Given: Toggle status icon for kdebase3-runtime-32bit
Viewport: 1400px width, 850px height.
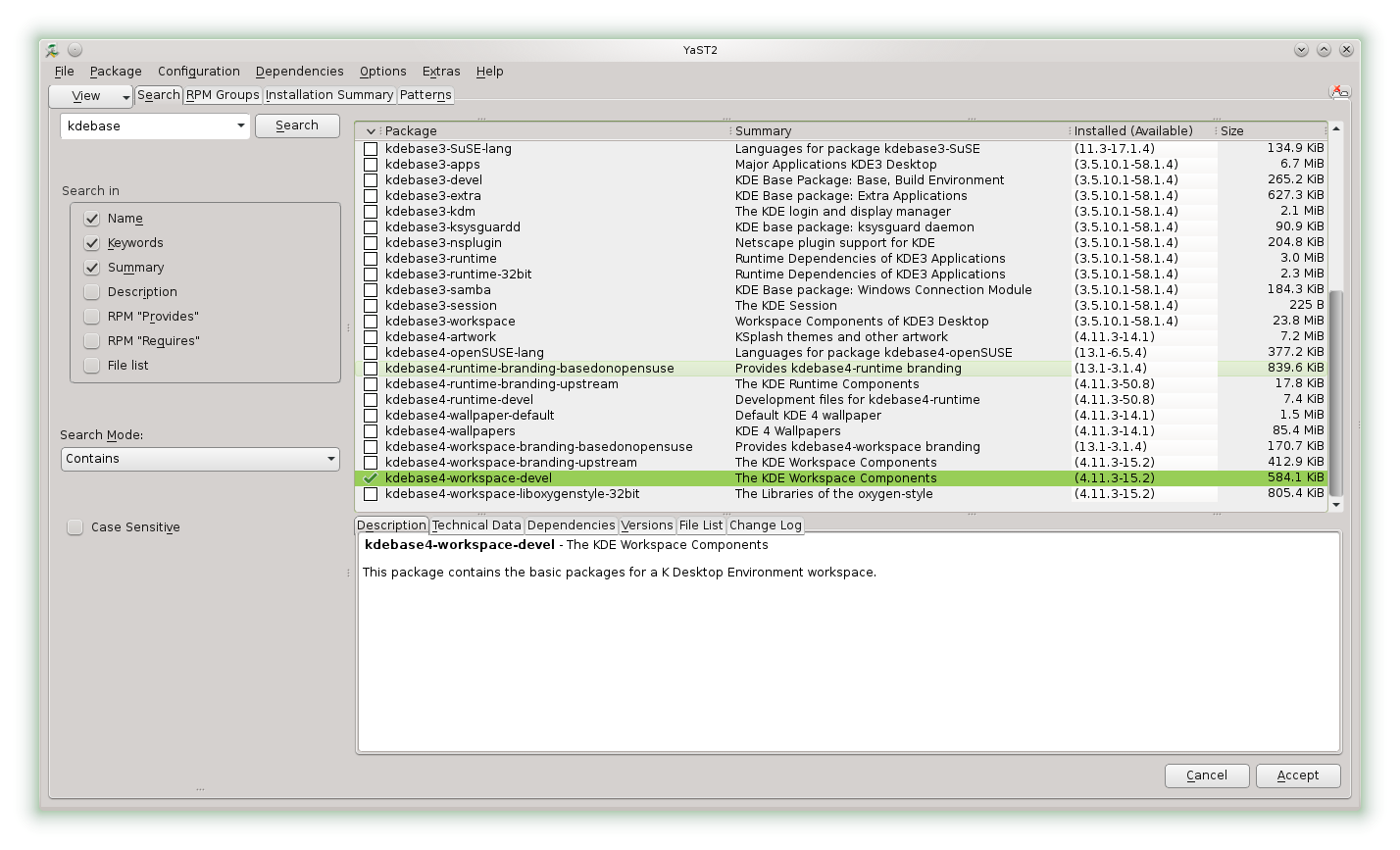Looking at the screenshot, I should pos(371,275).
